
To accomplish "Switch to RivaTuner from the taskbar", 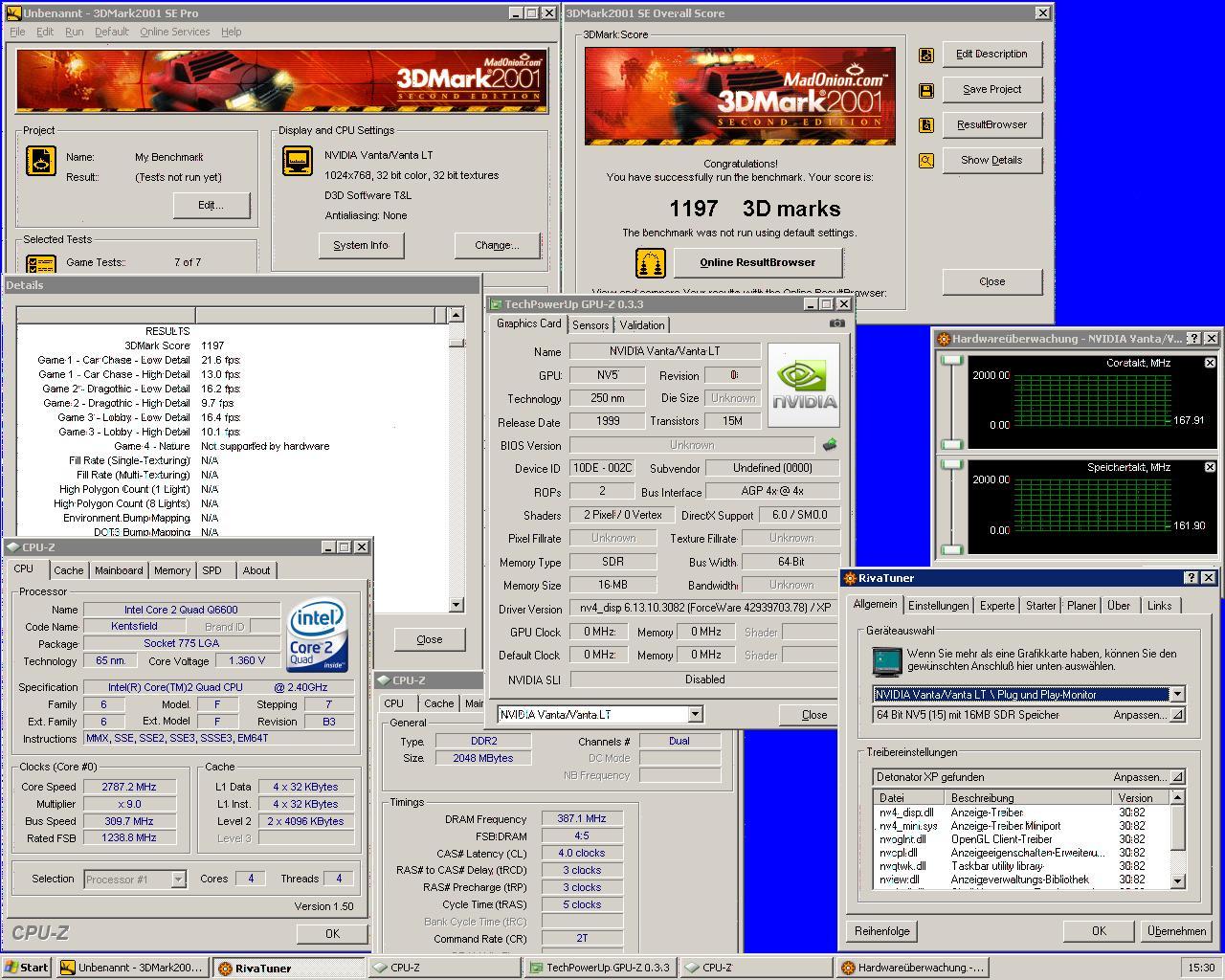I will (x=289, y=968).
